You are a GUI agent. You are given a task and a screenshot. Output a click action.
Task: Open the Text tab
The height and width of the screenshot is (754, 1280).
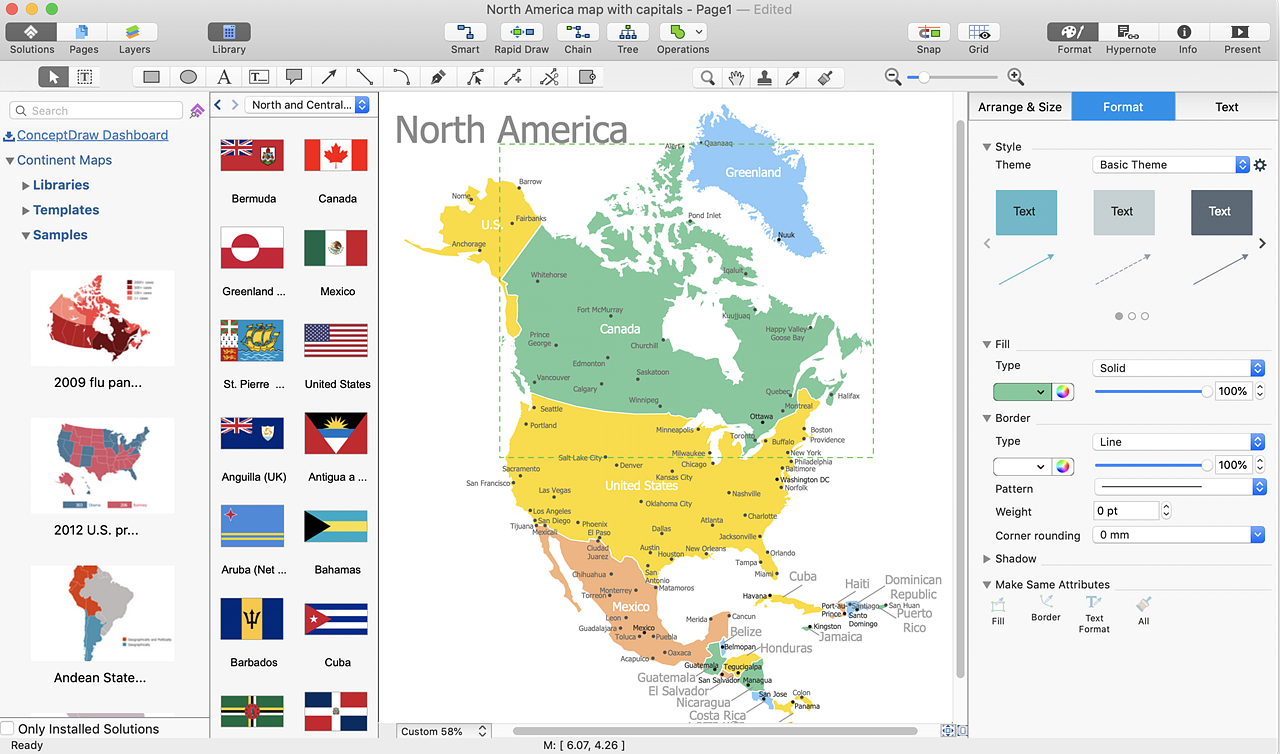point(1226,107)
